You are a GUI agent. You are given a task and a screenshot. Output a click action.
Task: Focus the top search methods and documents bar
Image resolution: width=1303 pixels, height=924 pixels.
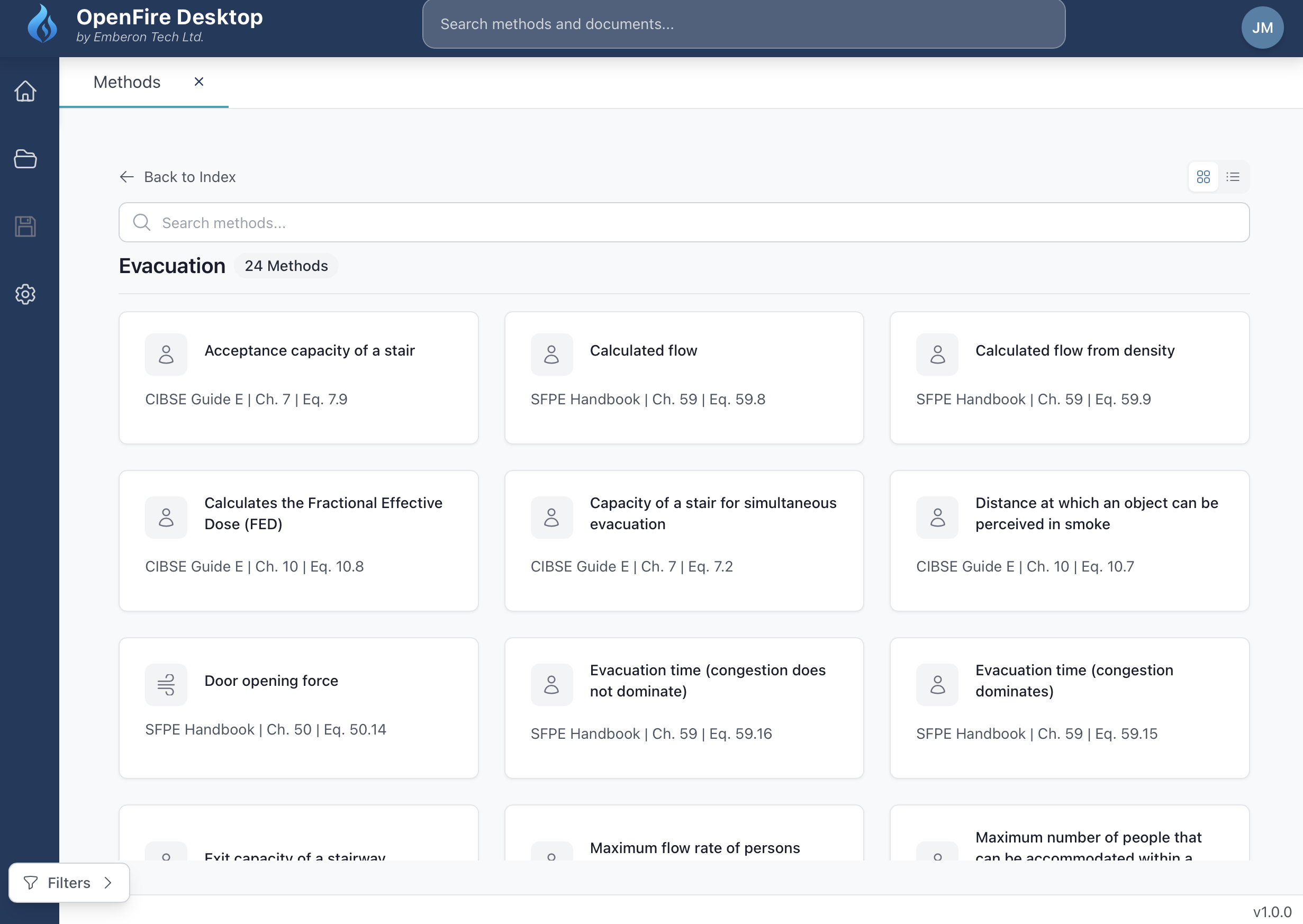pos(743,24)
